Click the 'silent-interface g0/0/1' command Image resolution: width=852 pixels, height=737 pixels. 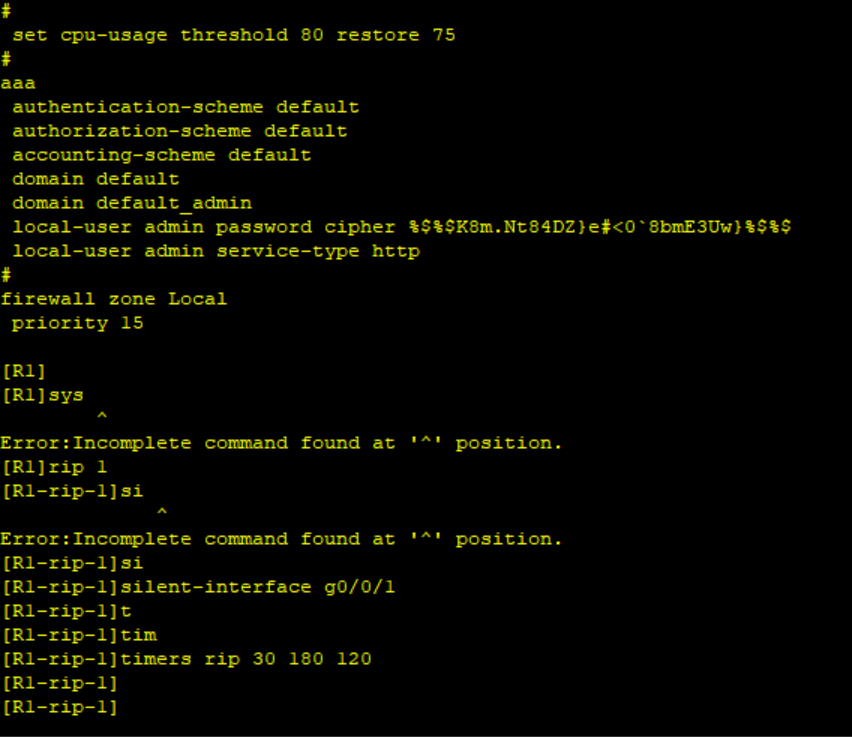pos(257,587)
